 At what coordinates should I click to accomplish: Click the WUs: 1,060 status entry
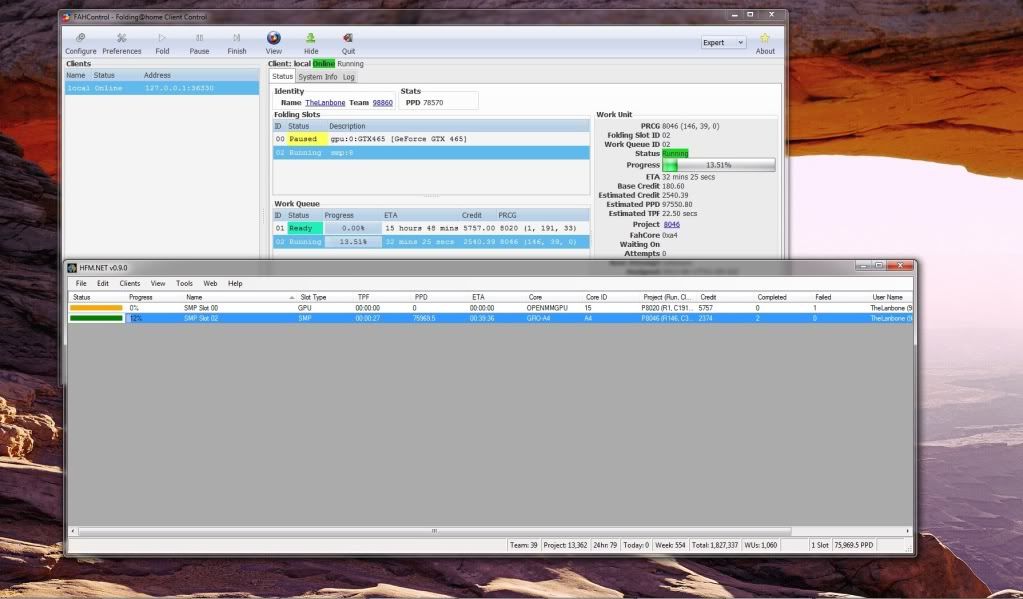[761, 545]
